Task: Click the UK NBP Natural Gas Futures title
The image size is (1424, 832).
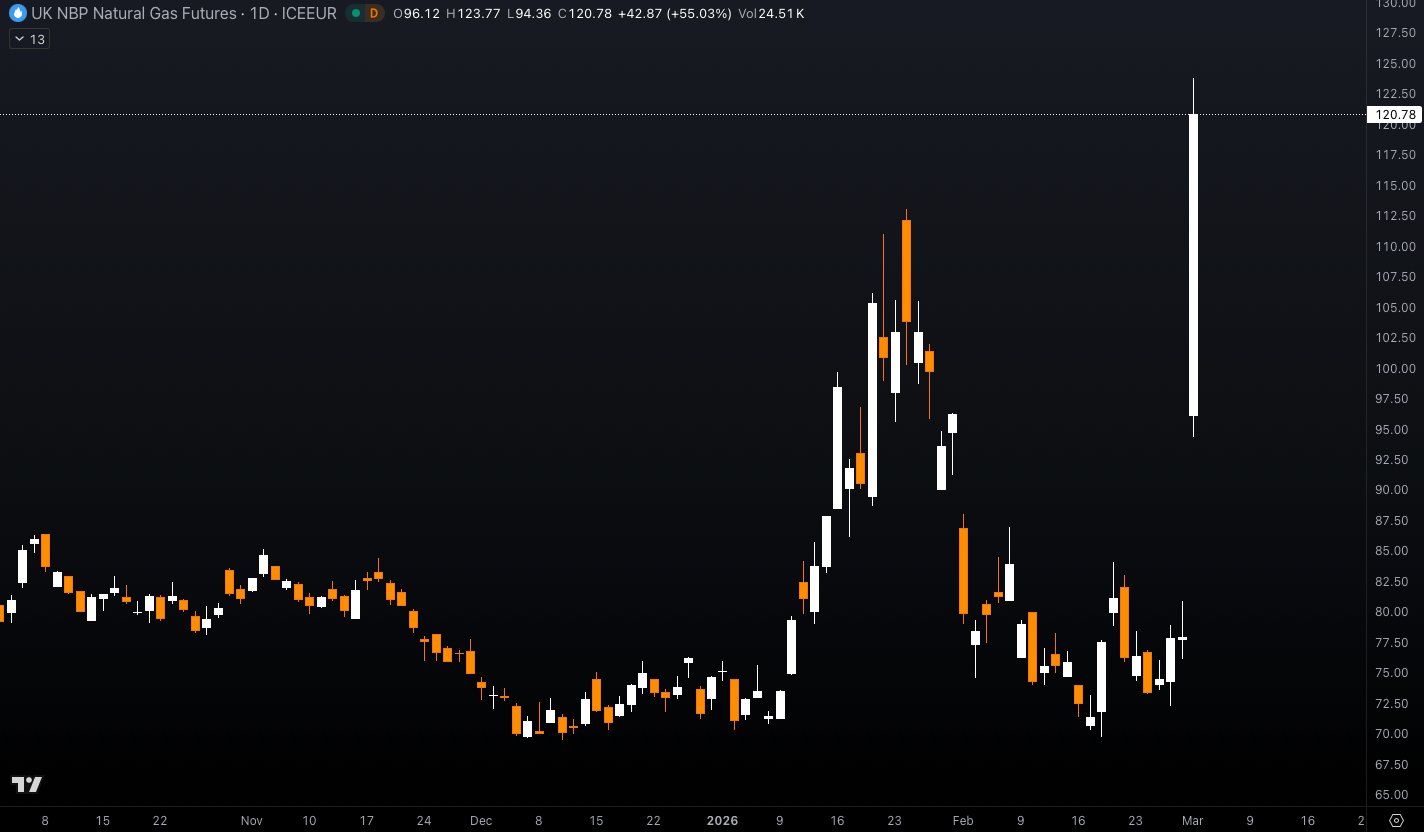Action: click(134, 14)
